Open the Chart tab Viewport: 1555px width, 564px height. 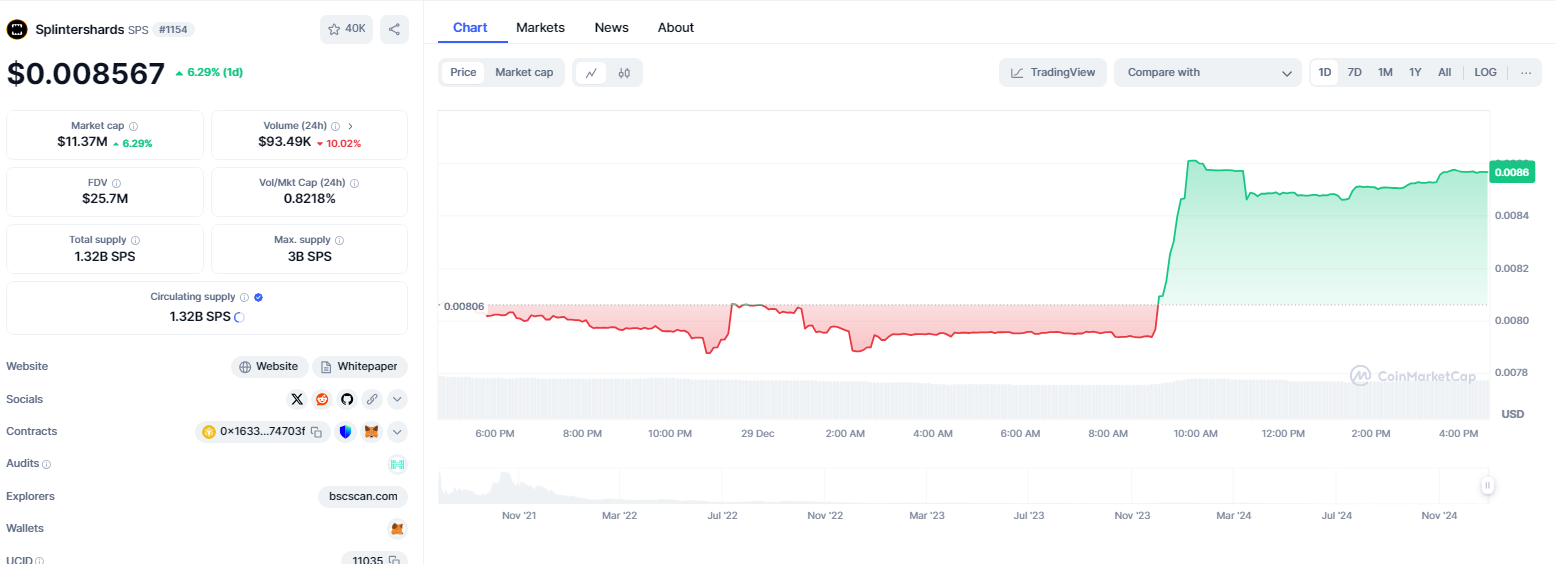tap(470, 27)
